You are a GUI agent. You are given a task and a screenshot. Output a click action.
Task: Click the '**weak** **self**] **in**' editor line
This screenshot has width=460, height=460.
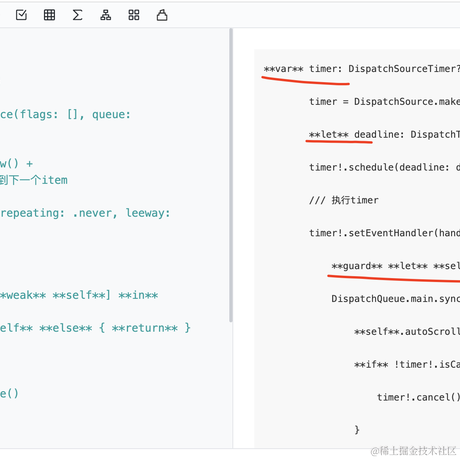pyautogui.click(x=79, y=295)
